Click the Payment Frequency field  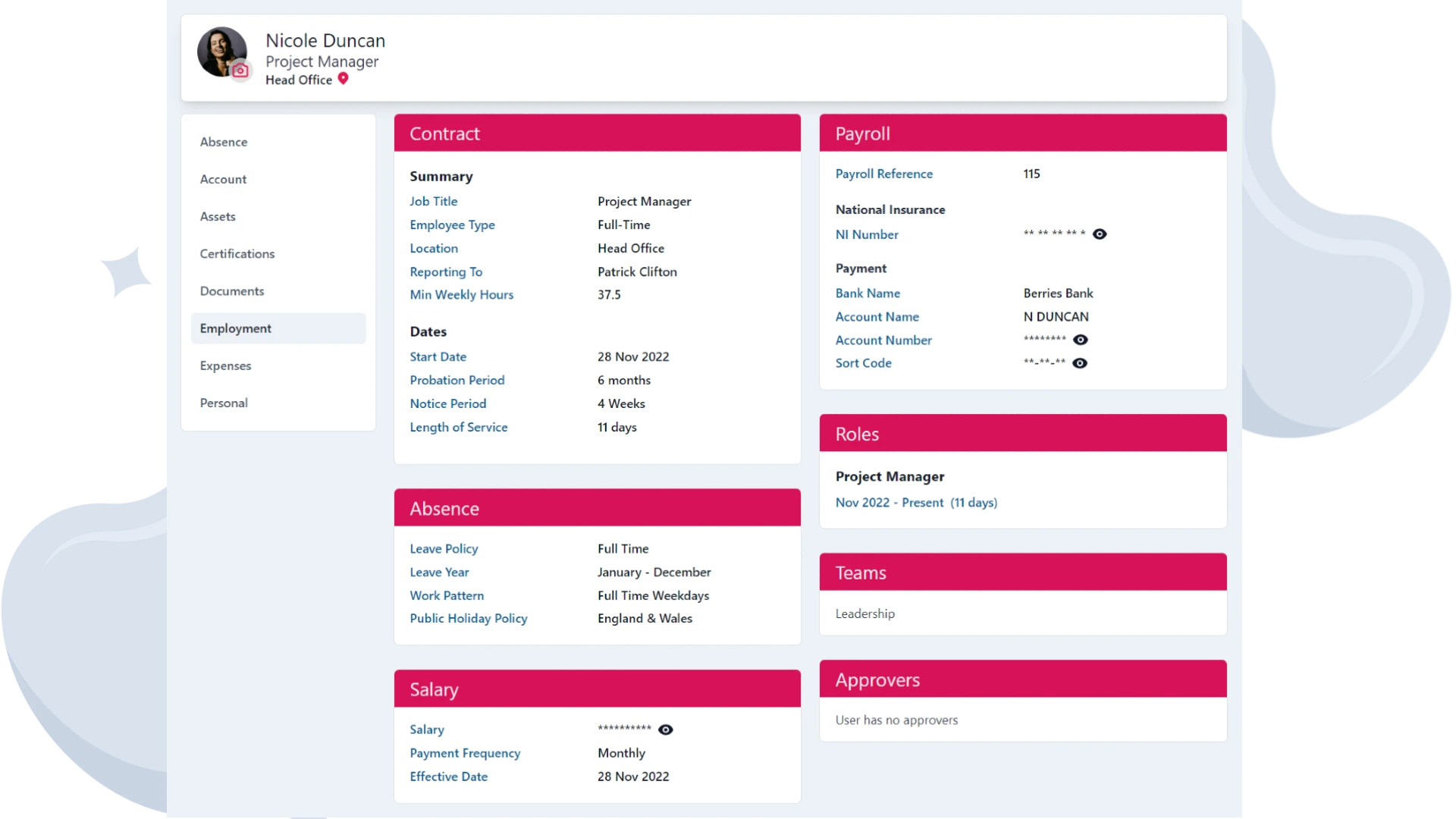[x=465, y=753]
